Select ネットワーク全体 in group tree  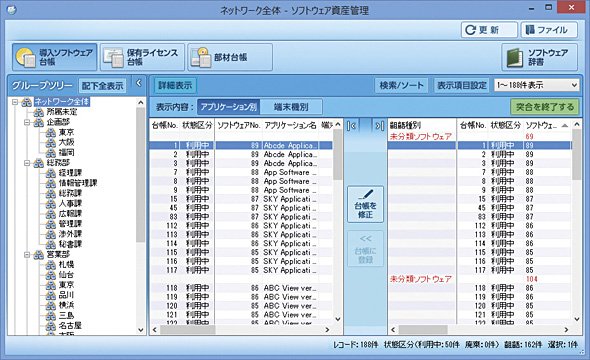[62, 102]
